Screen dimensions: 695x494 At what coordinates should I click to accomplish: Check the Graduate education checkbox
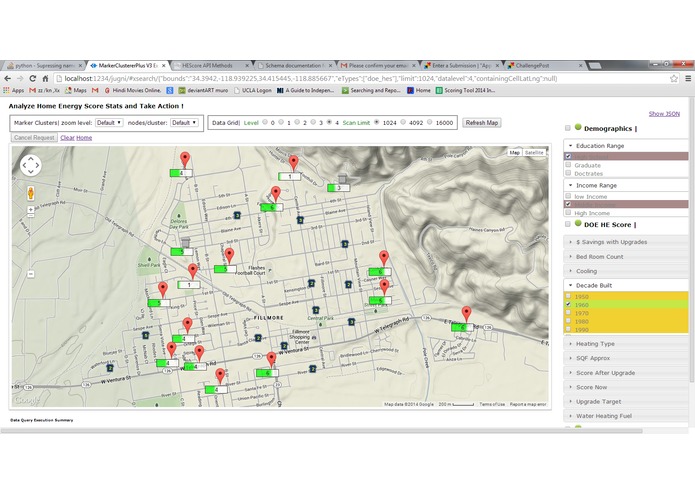pyautogui.click(x=568, y=165)
